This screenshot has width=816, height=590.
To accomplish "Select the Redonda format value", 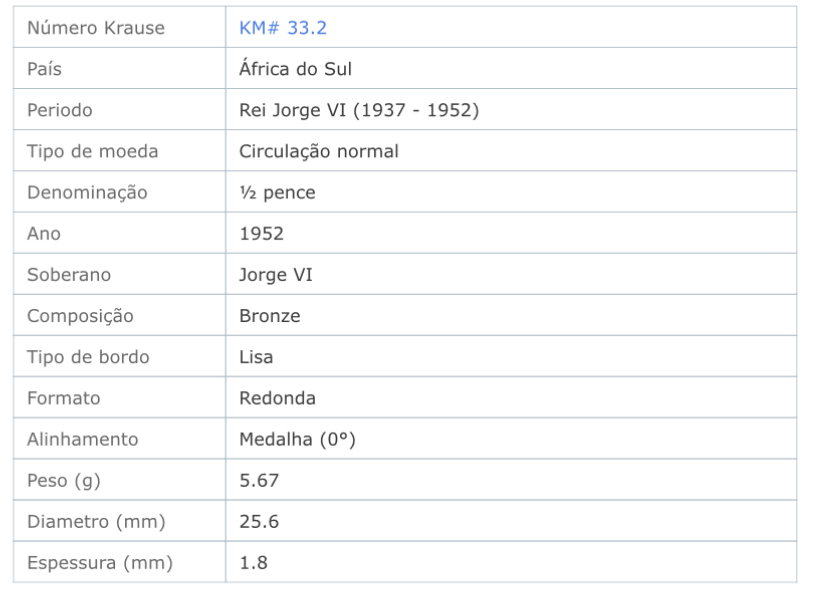I will (277, 398).
